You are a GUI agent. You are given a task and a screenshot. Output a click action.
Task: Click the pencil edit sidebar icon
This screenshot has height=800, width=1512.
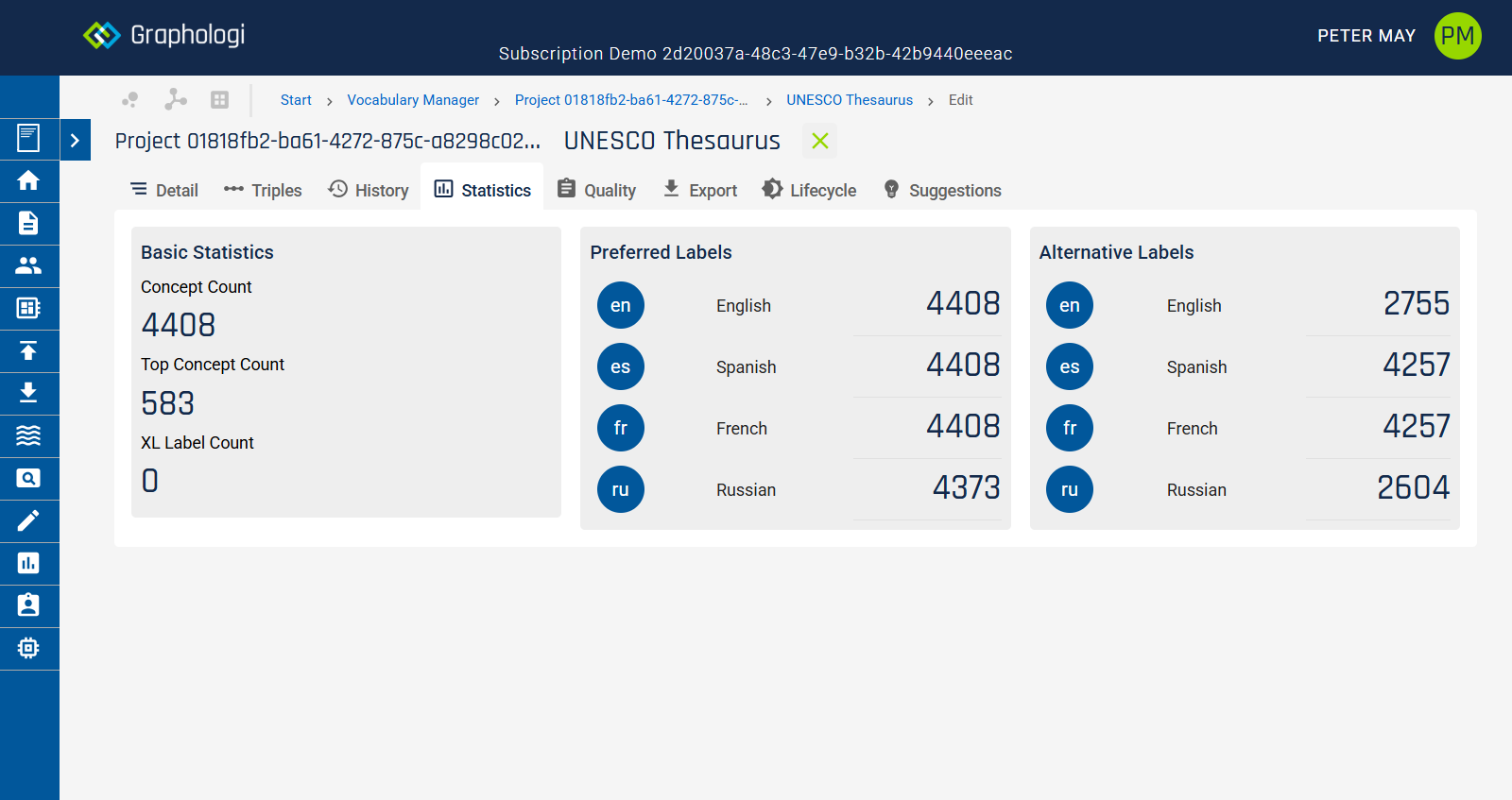pyautogui.click(x=29, y=520)
